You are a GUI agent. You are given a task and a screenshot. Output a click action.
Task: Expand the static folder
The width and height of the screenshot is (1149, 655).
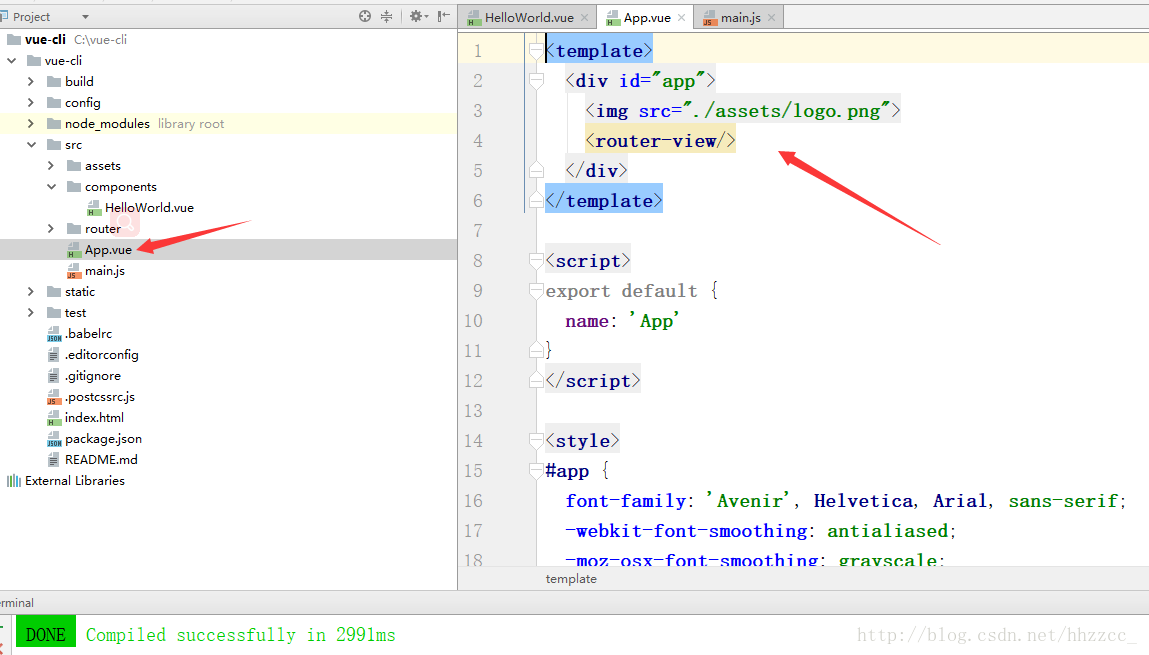(x=31, y=292)
